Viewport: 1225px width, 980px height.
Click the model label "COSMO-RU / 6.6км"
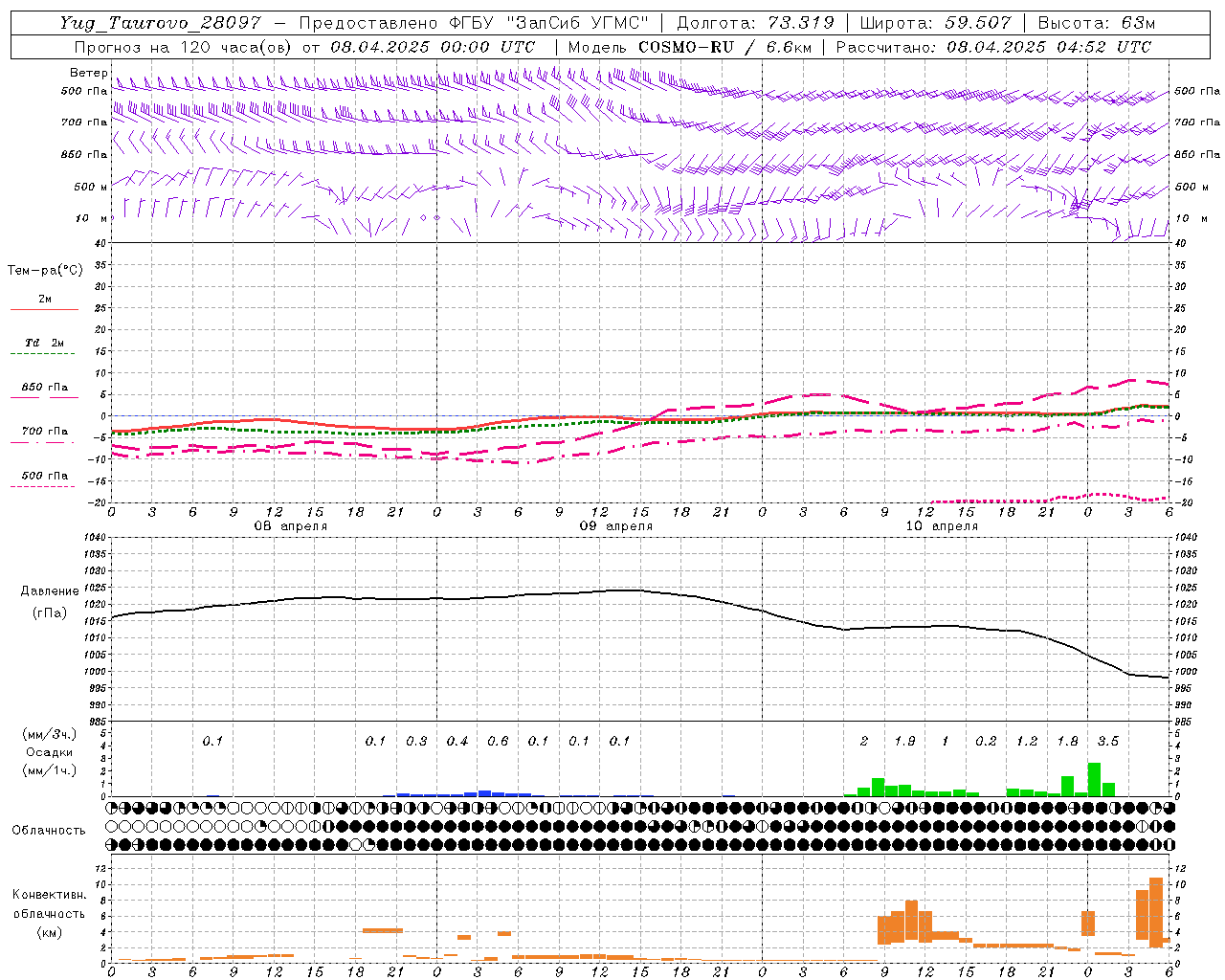point(724,47)
